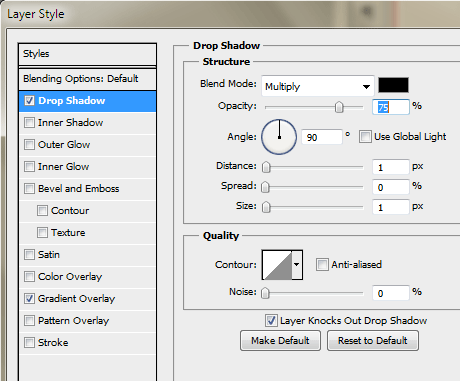Select the Bevel and Emboss label
The image size is (460, 381).
click(x=79, y=189)
